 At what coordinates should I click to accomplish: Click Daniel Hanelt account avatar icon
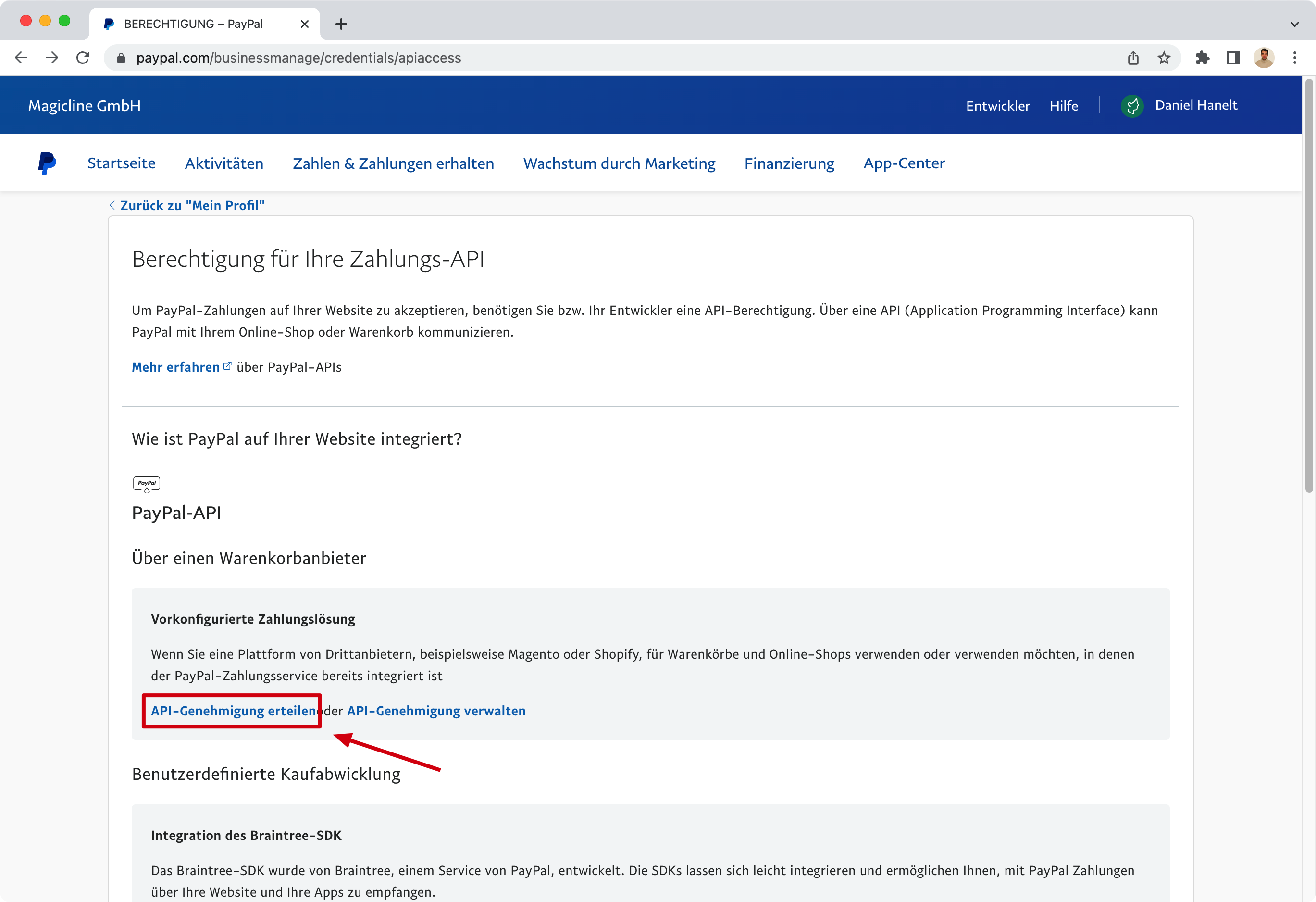[1132, 105]
